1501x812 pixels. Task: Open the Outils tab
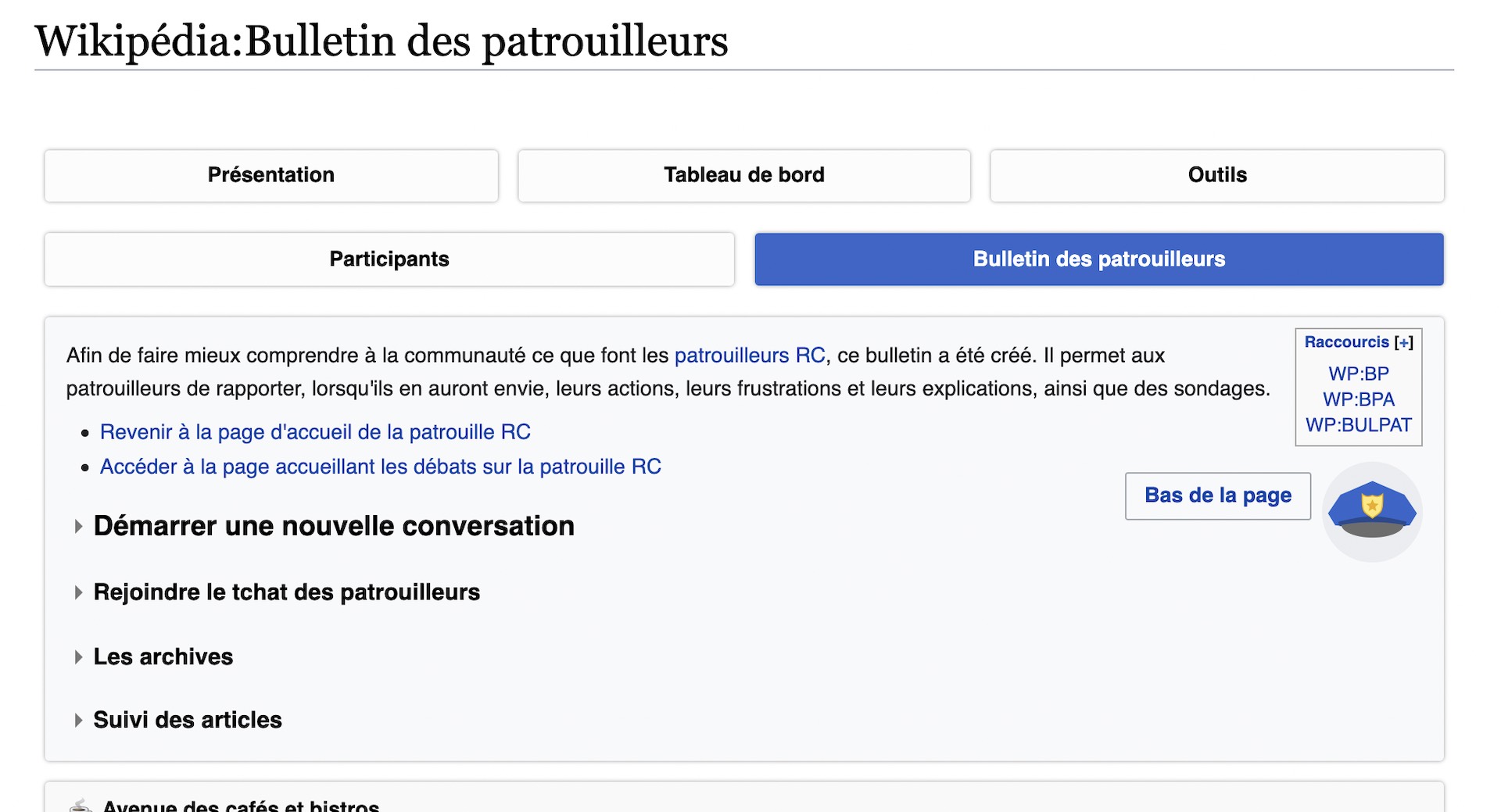tap(1217, 175)
